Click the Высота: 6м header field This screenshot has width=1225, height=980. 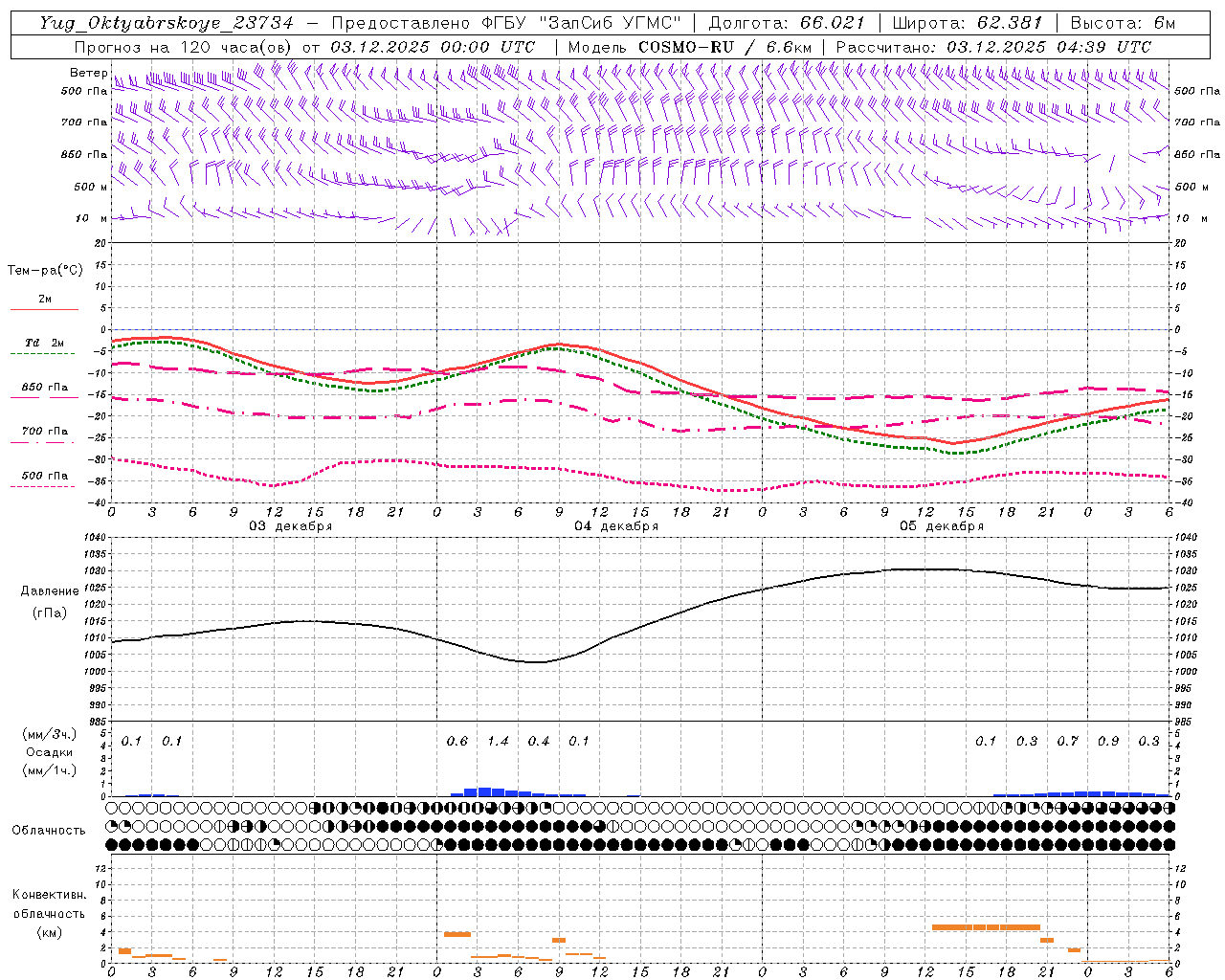(x=1123, y=23)
